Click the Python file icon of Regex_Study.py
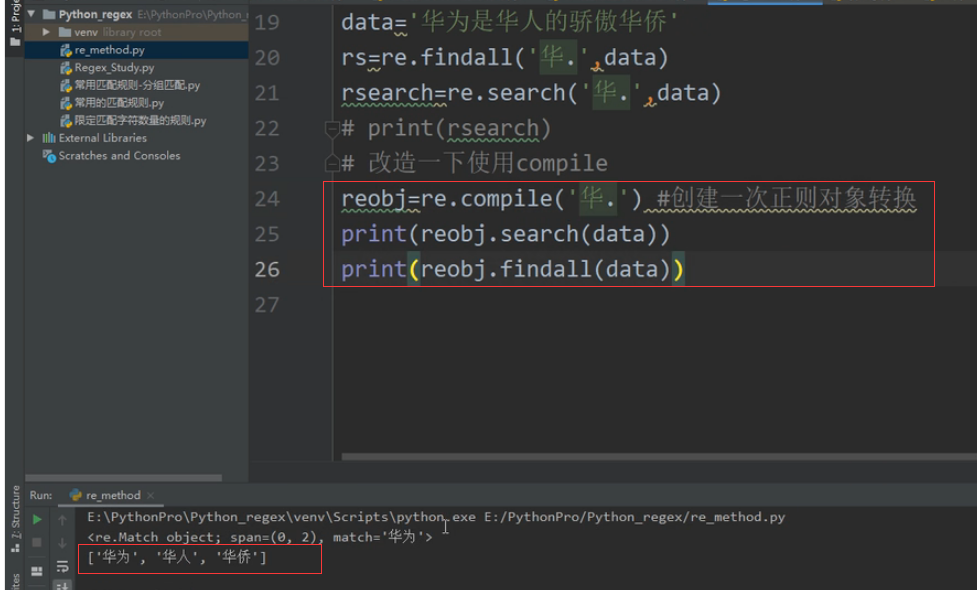The width and height of the screenshot is (977, 590). tap(65, 67)
